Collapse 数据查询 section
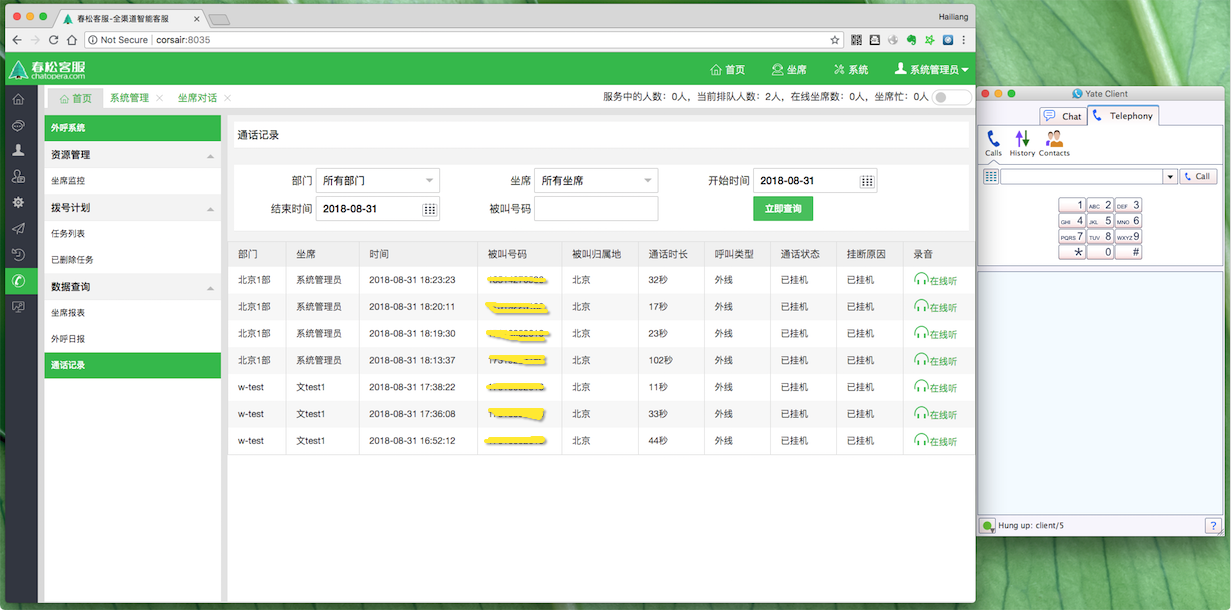 [x=210, y=288]
